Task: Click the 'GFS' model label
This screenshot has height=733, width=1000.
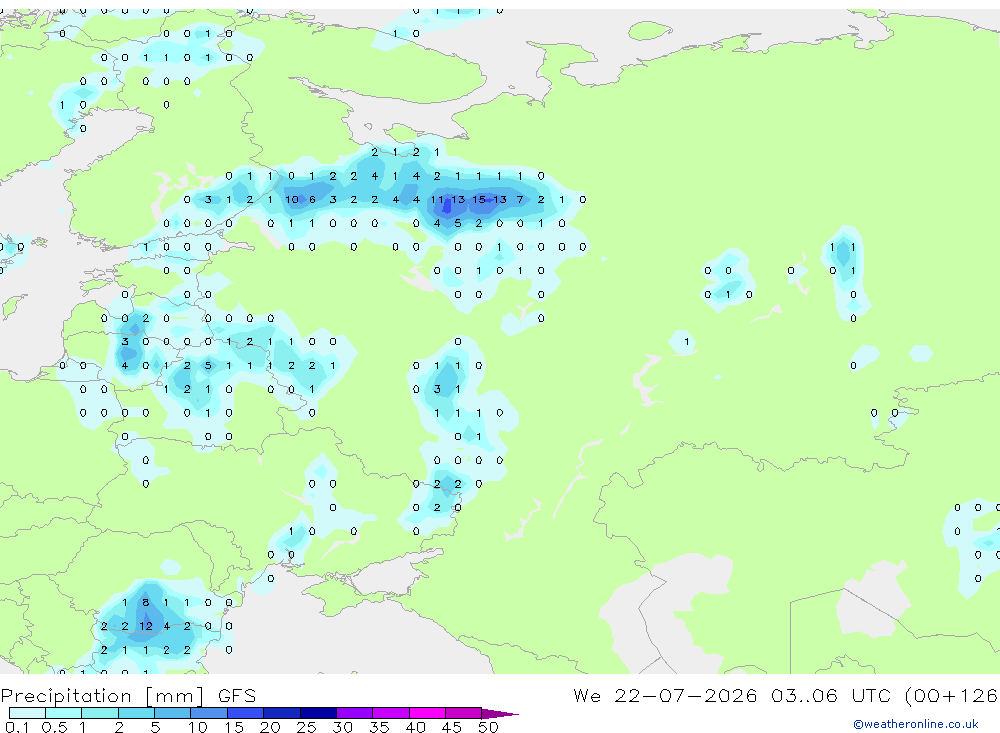Action: [237, 695]
